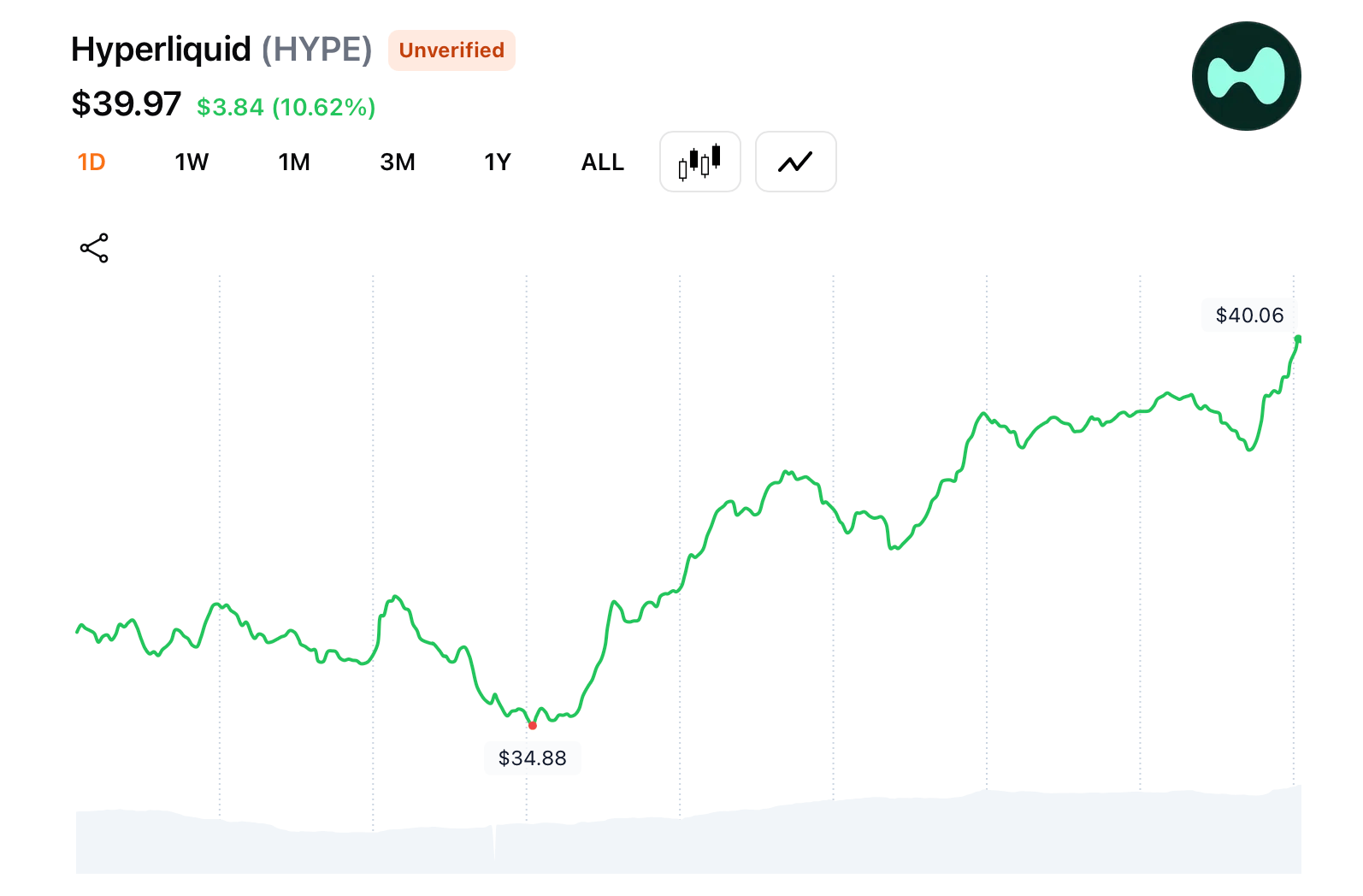The width and height of the screenshot is (1363, 896).
Task: Select the 1D time range
Action: [x=91, y=162]
